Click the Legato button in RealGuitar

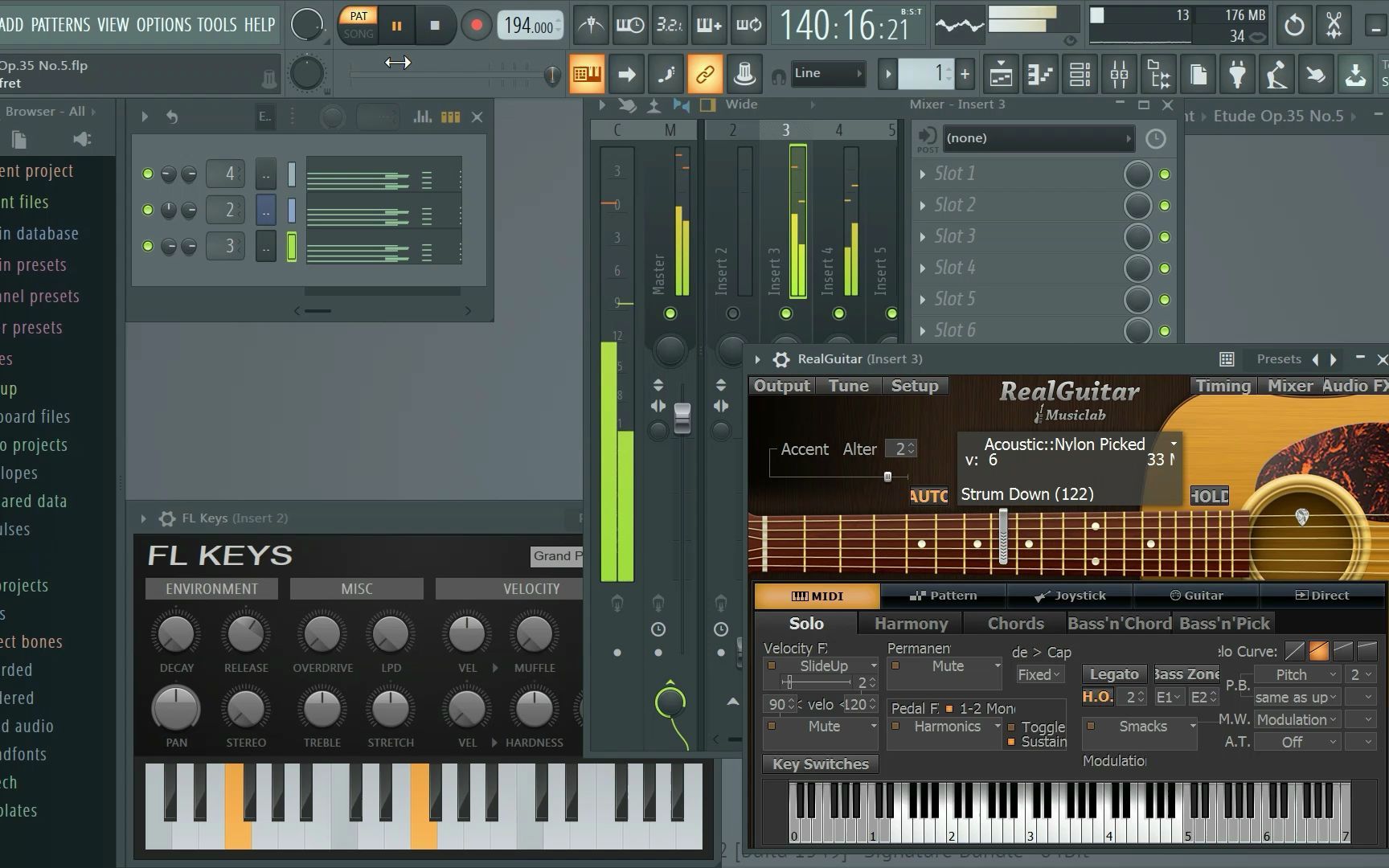tap(1114, 674)
